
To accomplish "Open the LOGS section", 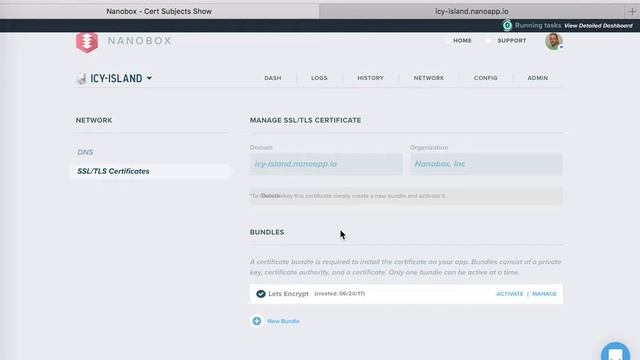I will coord(319,78).
